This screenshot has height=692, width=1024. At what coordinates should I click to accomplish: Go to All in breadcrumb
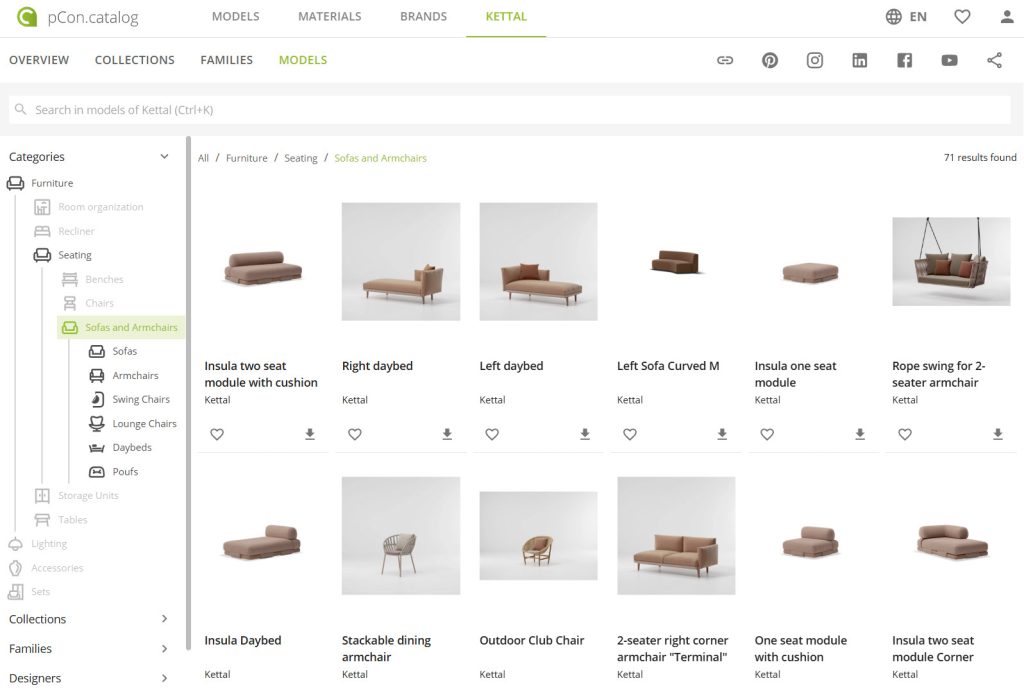point(203,158)
